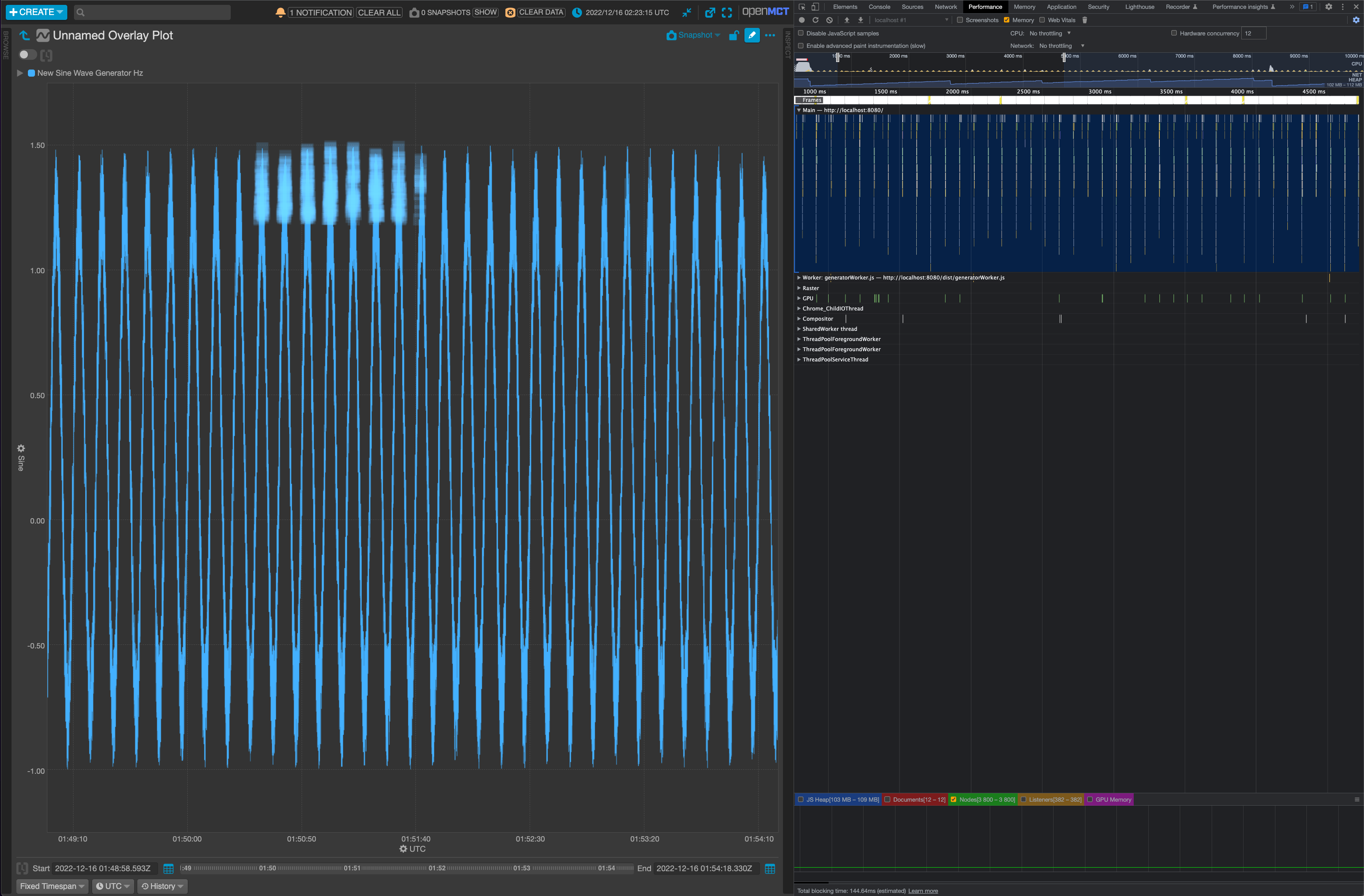Switch to the Network tab

[945, 7]
